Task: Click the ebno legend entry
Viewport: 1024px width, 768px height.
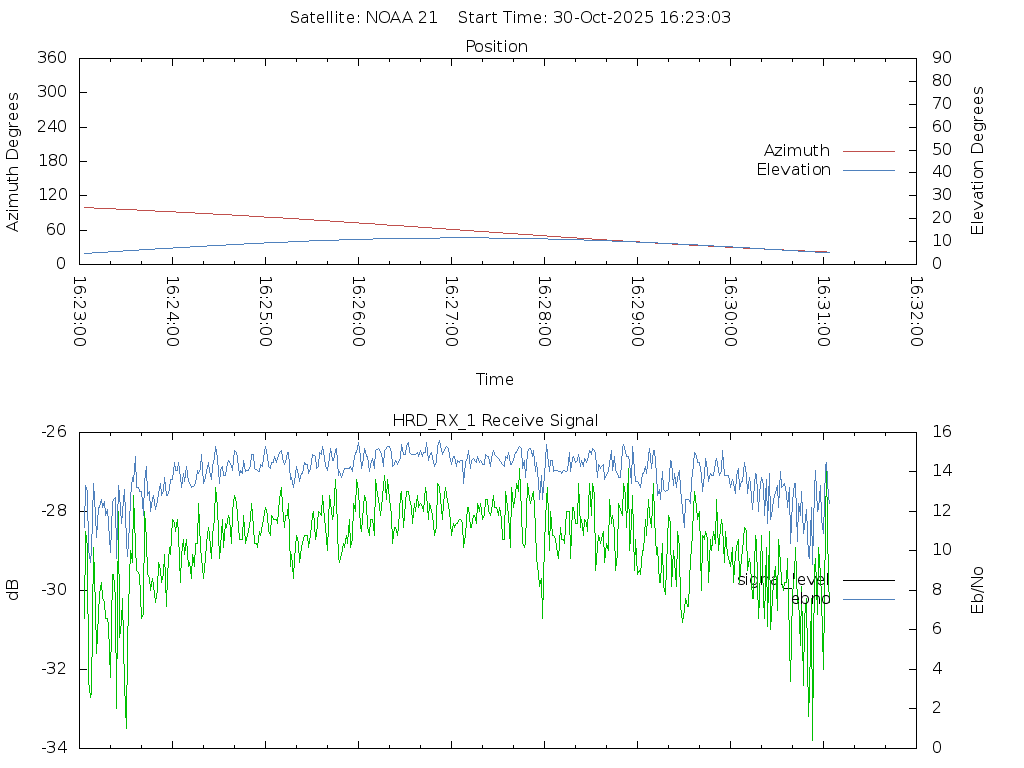Action: coord(810,598)
